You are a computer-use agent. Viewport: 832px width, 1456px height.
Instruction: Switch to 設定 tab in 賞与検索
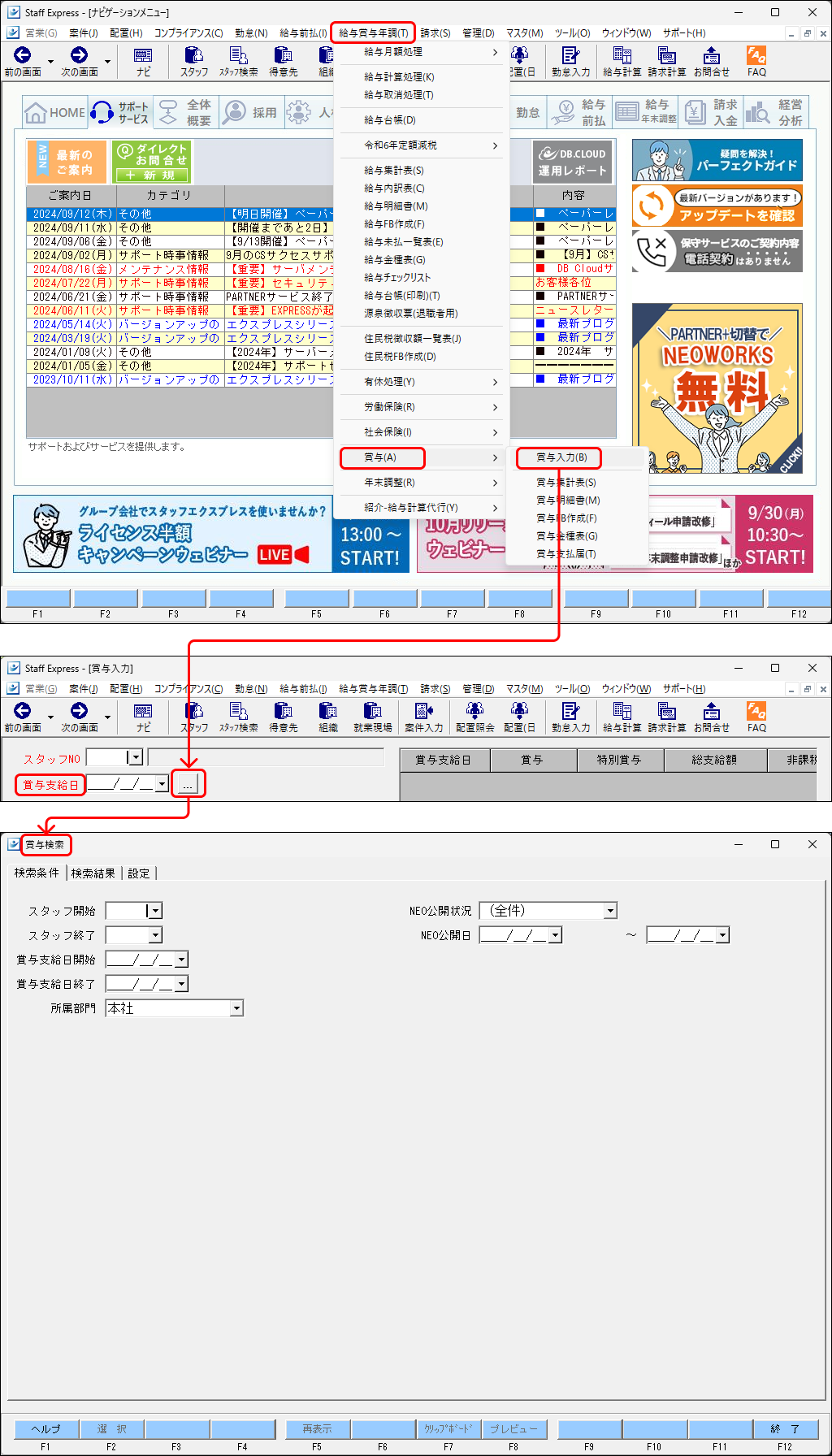pyautogui.click(x=139, y=873)
